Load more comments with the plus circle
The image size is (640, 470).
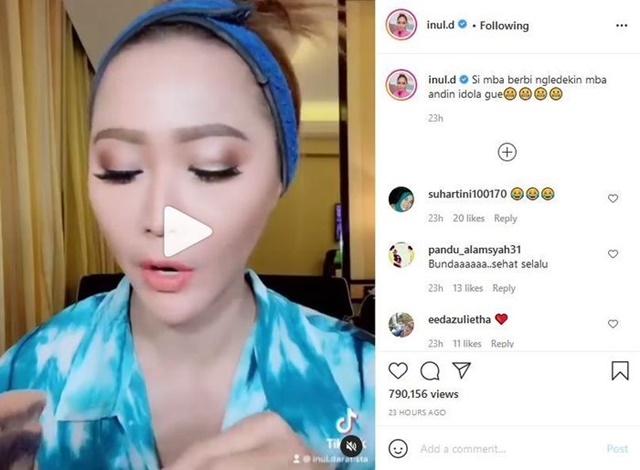coord(507,152)
